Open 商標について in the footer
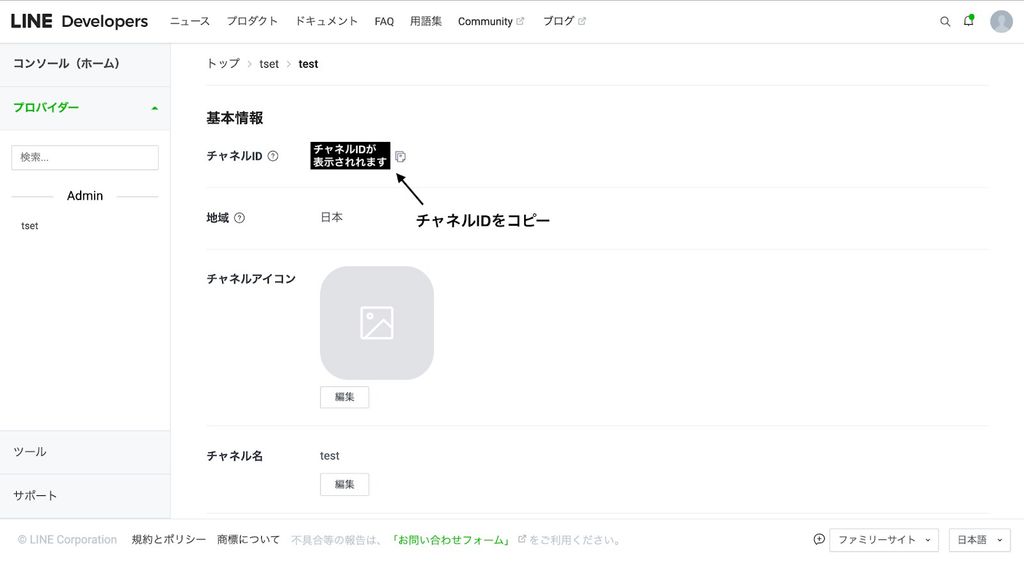The height and width of the screenshot is (561, 1024). [x=248, y=539]
